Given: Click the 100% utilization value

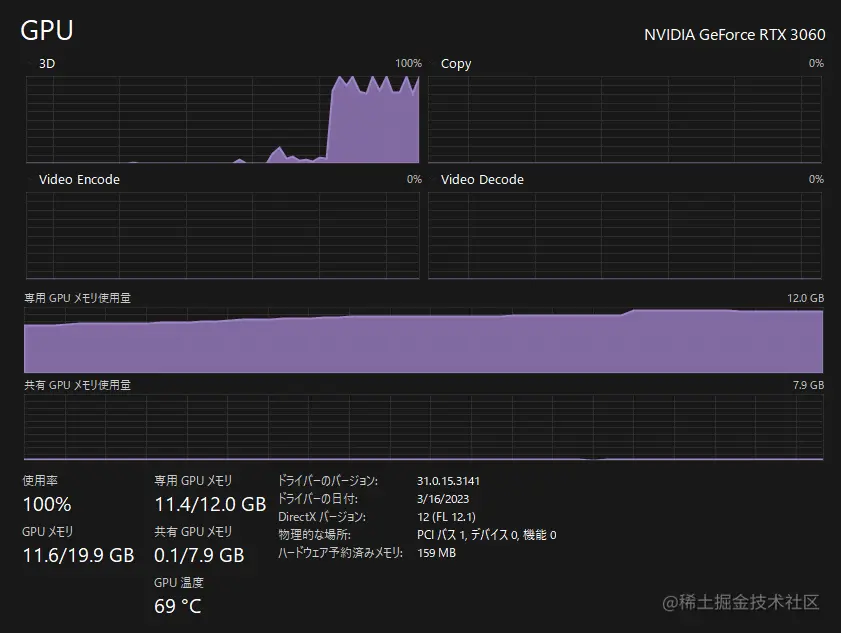Looking at the screenshot, I should (47, 504).
